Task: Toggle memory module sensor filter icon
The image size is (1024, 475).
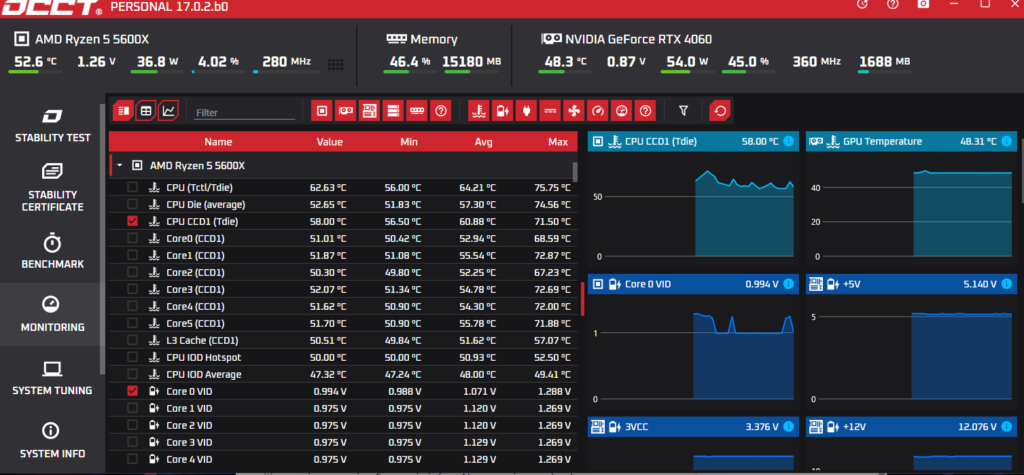Action: tap(417, 110)
